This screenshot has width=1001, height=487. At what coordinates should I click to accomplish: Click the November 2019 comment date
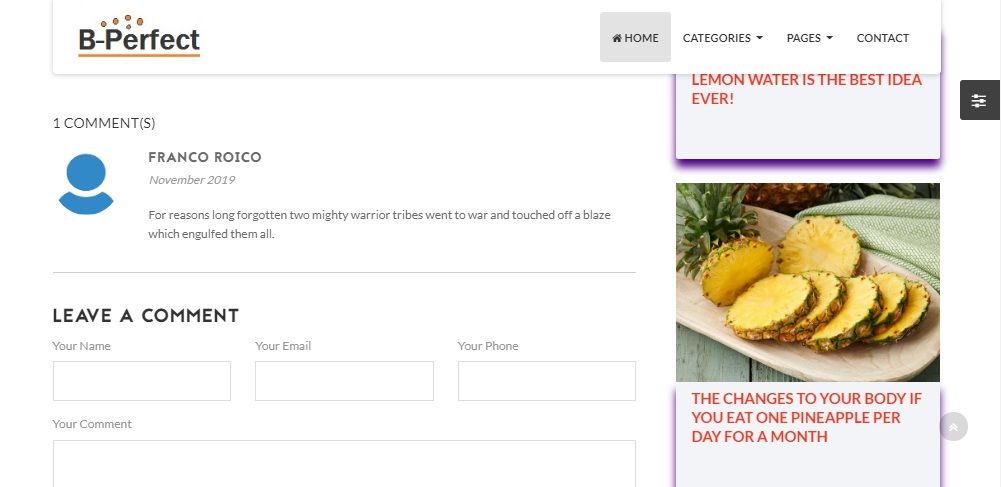(x=191, y=180)
